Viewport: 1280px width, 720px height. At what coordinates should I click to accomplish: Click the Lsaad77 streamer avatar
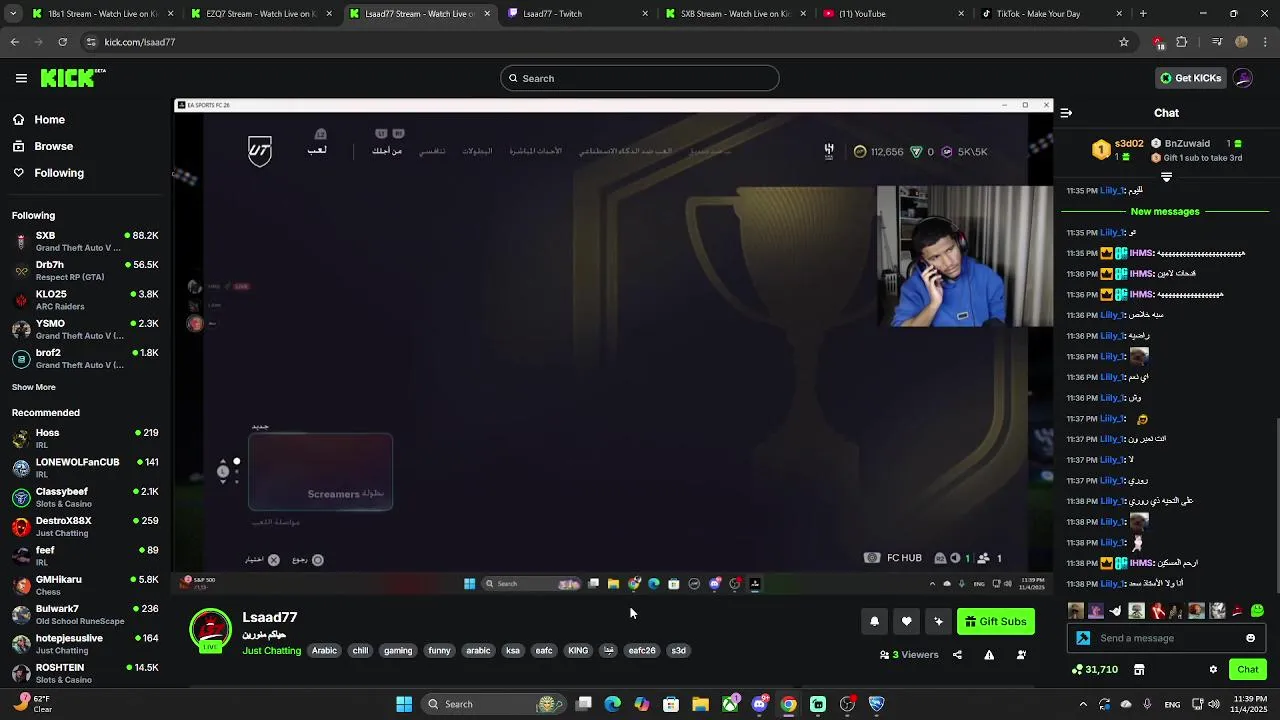pyautogui.click(x=211, y=630)
